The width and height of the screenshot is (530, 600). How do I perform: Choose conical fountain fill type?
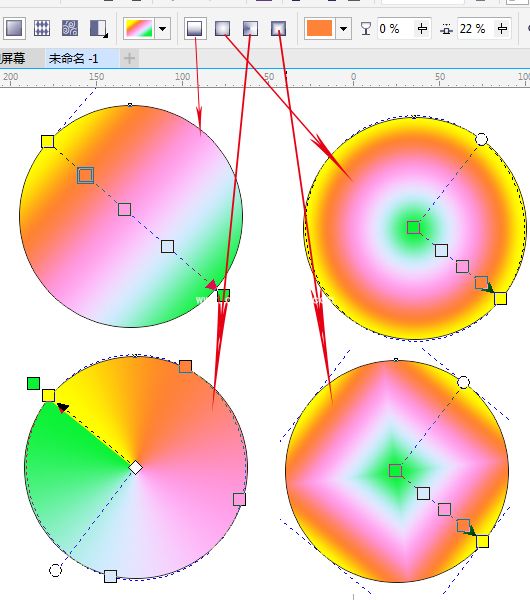[x=250, y=28]
